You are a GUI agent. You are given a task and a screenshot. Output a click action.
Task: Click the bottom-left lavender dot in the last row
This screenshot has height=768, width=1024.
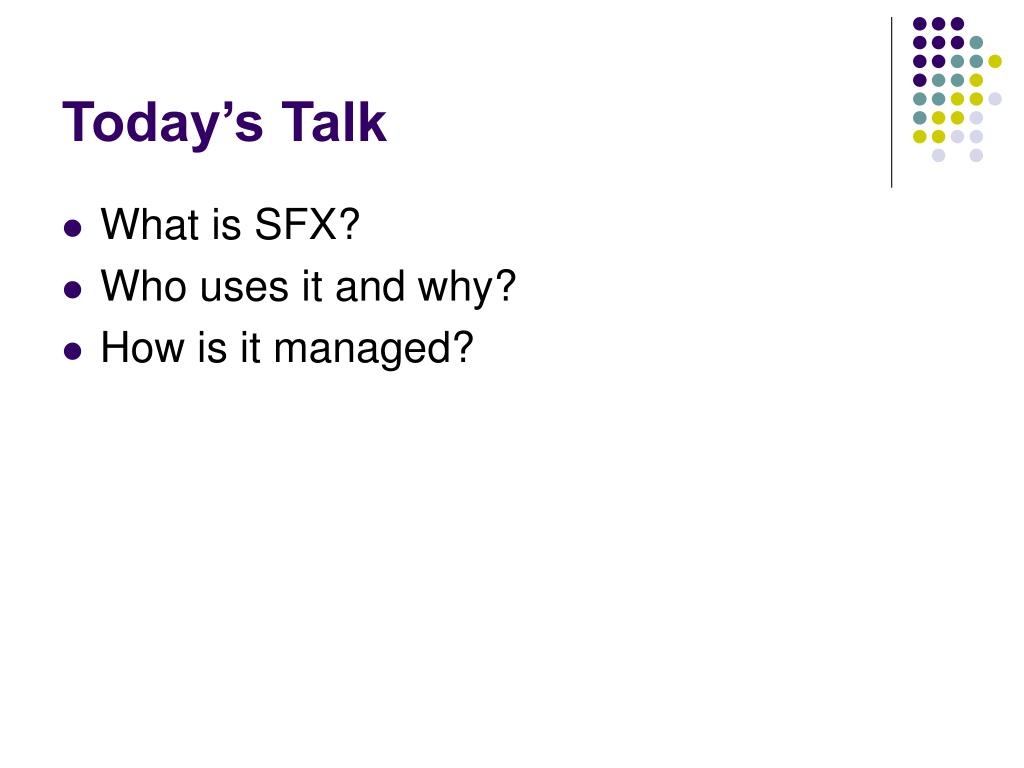tap(938, 155)
